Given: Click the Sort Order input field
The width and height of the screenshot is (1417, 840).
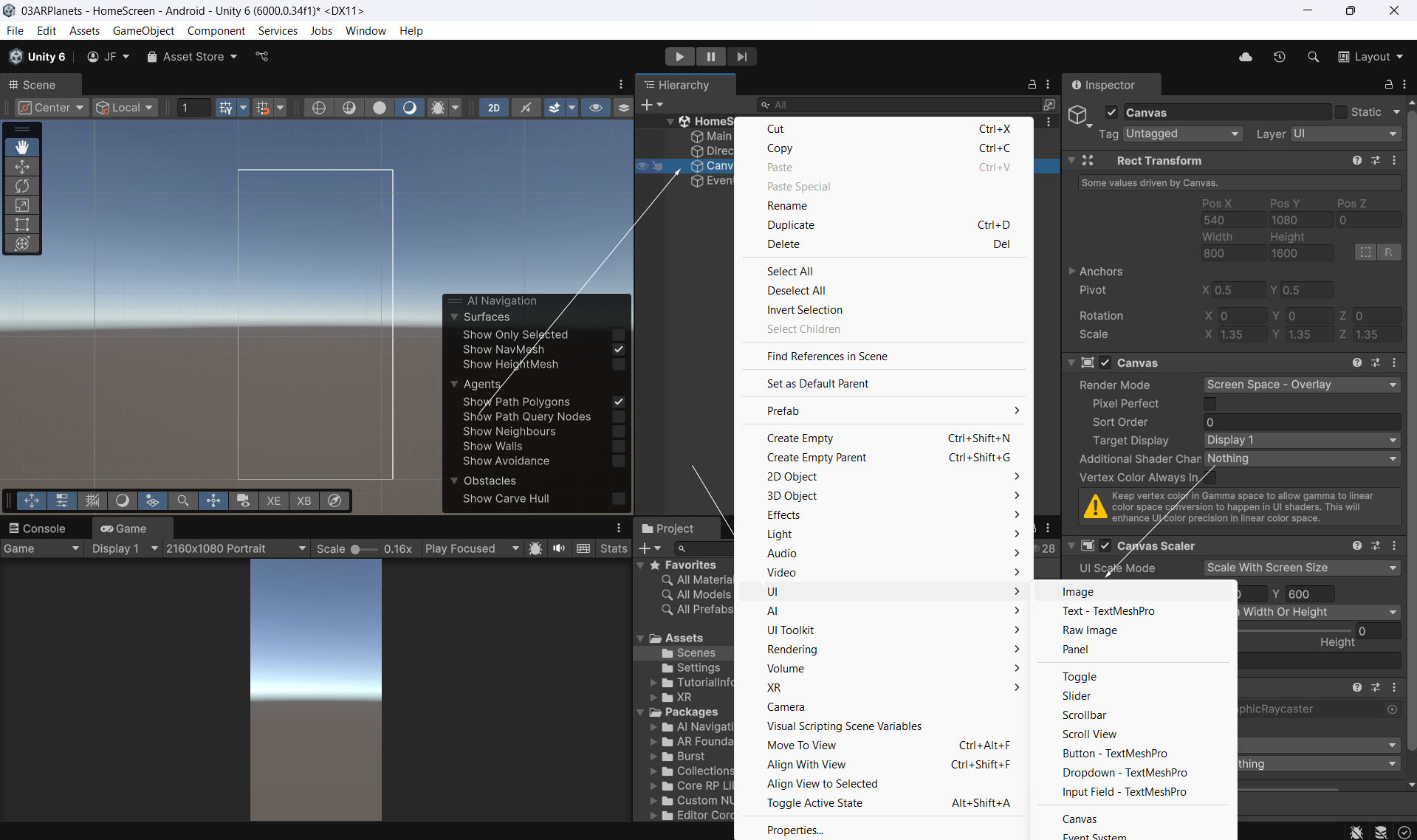Looking at the screenshot, I should tap(1301, 422).
